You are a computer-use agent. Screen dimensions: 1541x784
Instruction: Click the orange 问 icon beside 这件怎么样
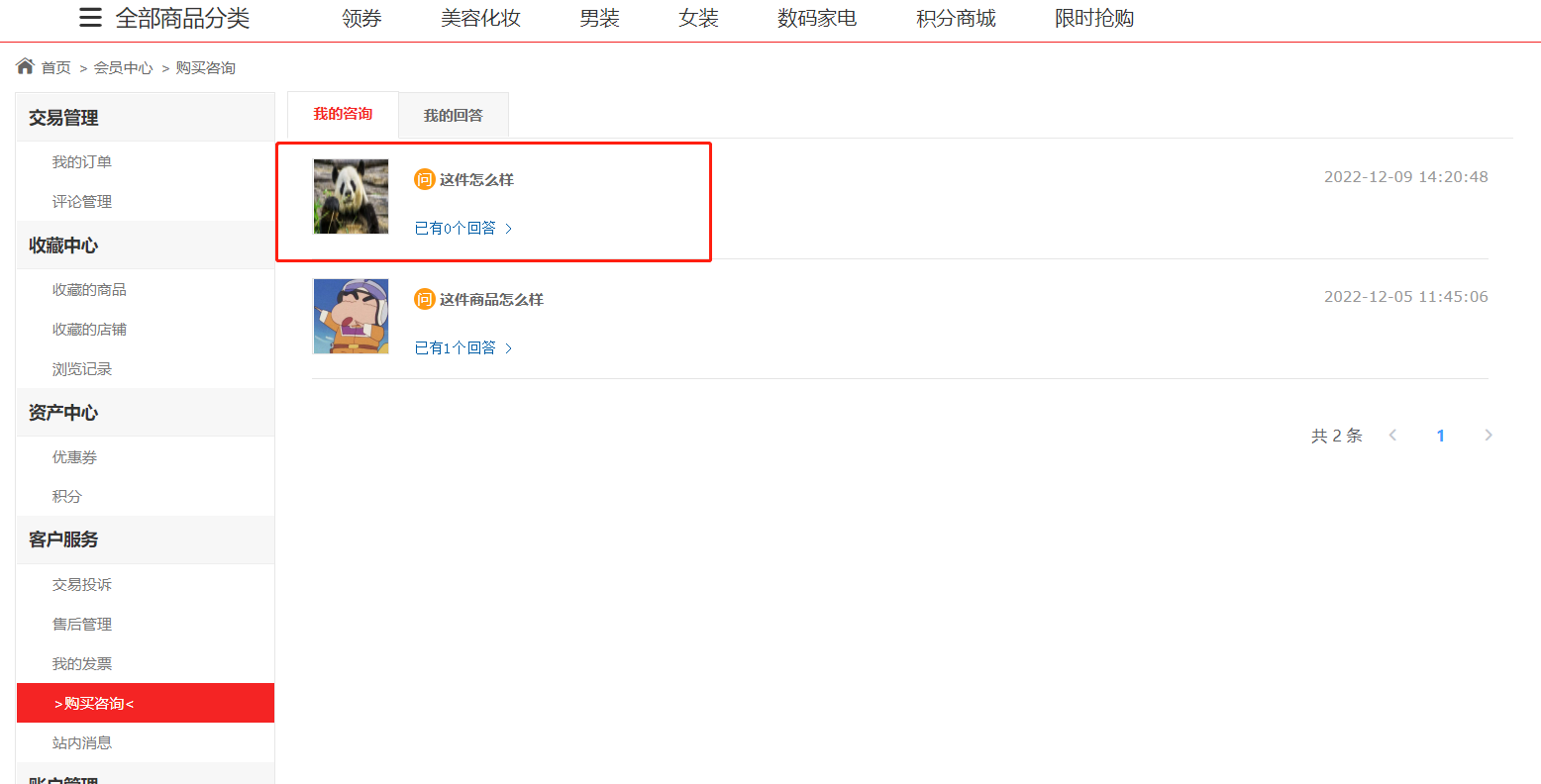(x=425, y=179)
